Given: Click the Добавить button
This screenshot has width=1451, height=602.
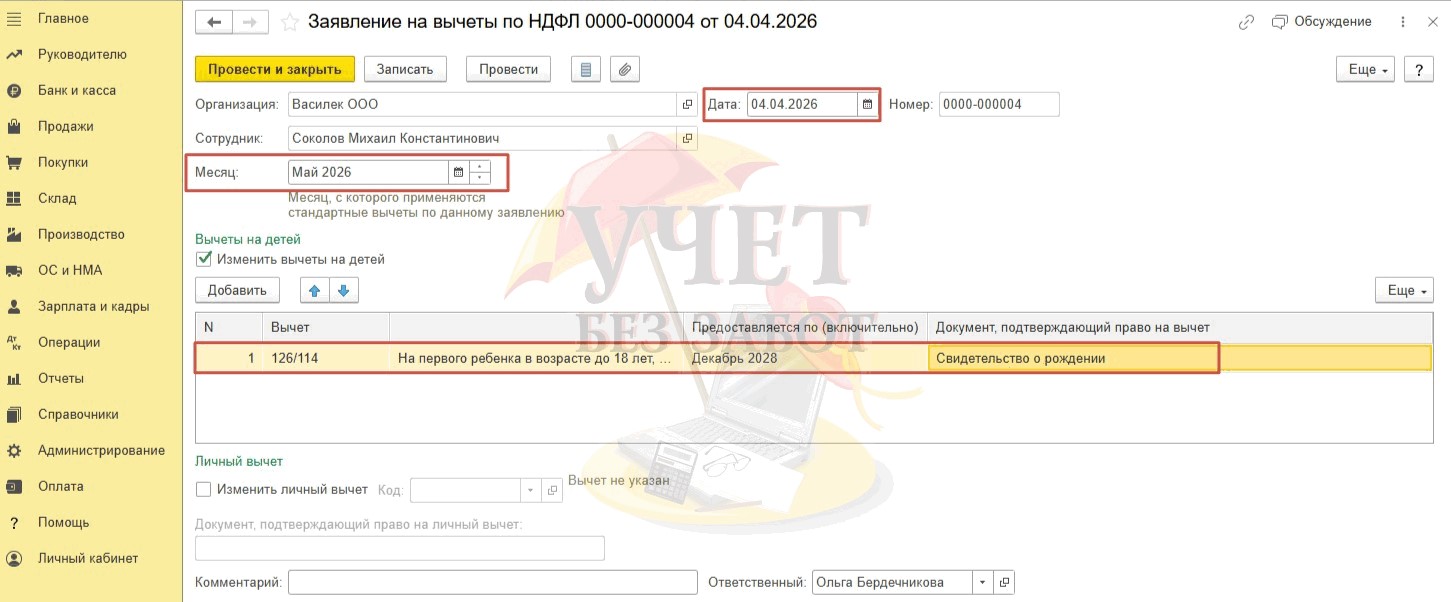Looking at the screenshot, I should click(237, 290).
